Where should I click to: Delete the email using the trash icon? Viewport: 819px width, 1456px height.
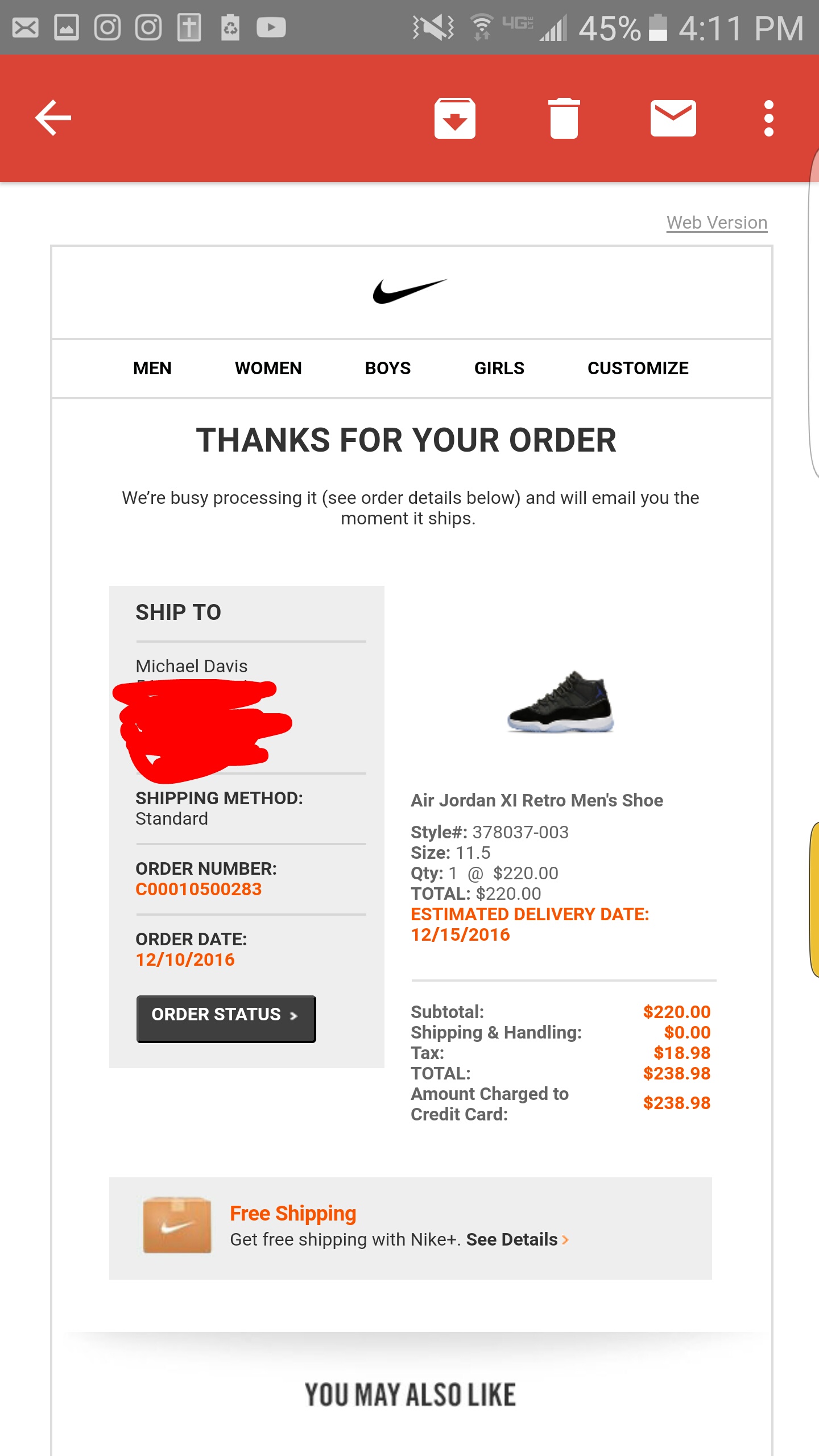pos(564,118)
